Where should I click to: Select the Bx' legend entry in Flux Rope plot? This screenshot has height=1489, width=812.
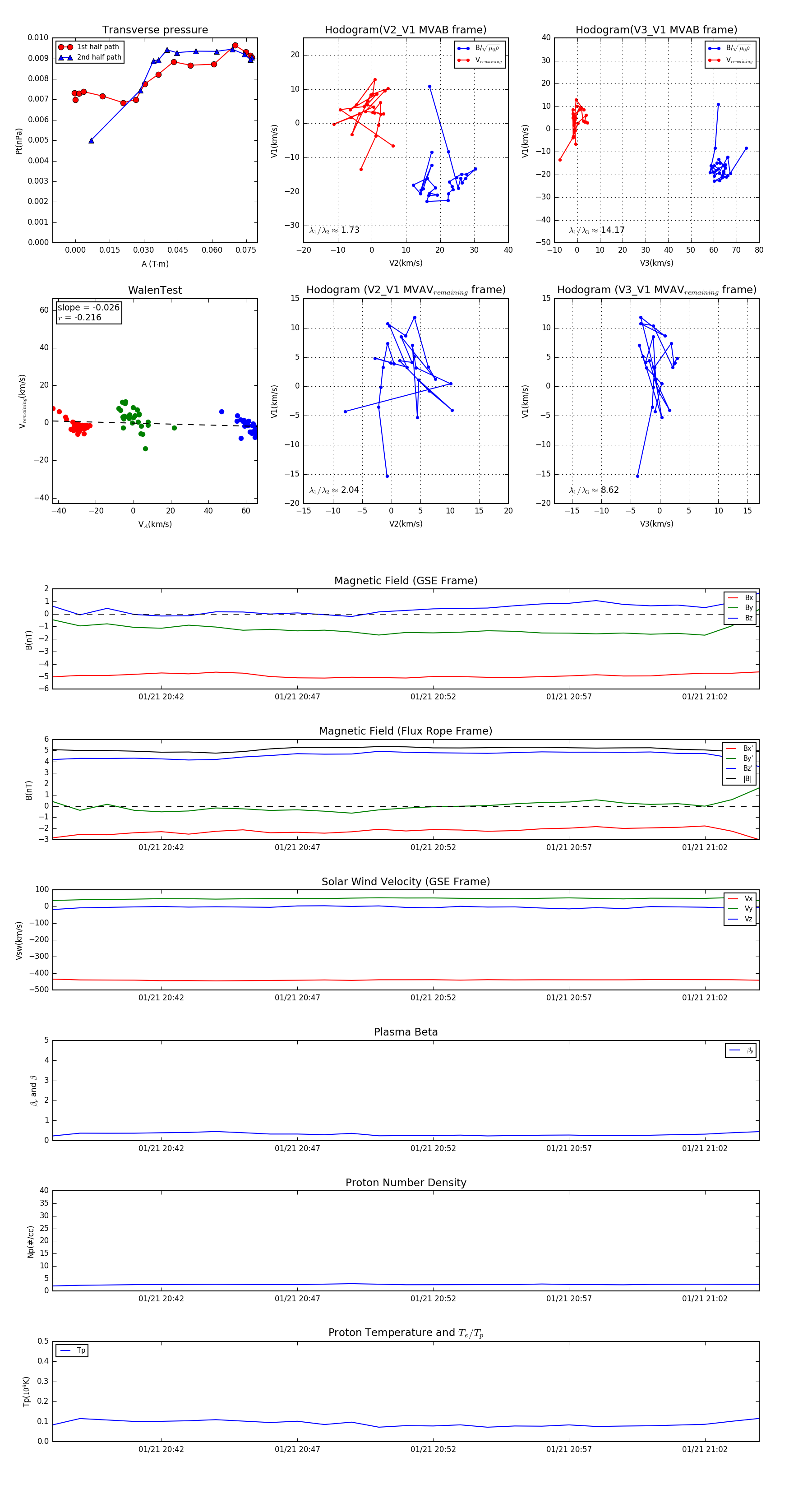pyautogui.click(x=739, y=748)
